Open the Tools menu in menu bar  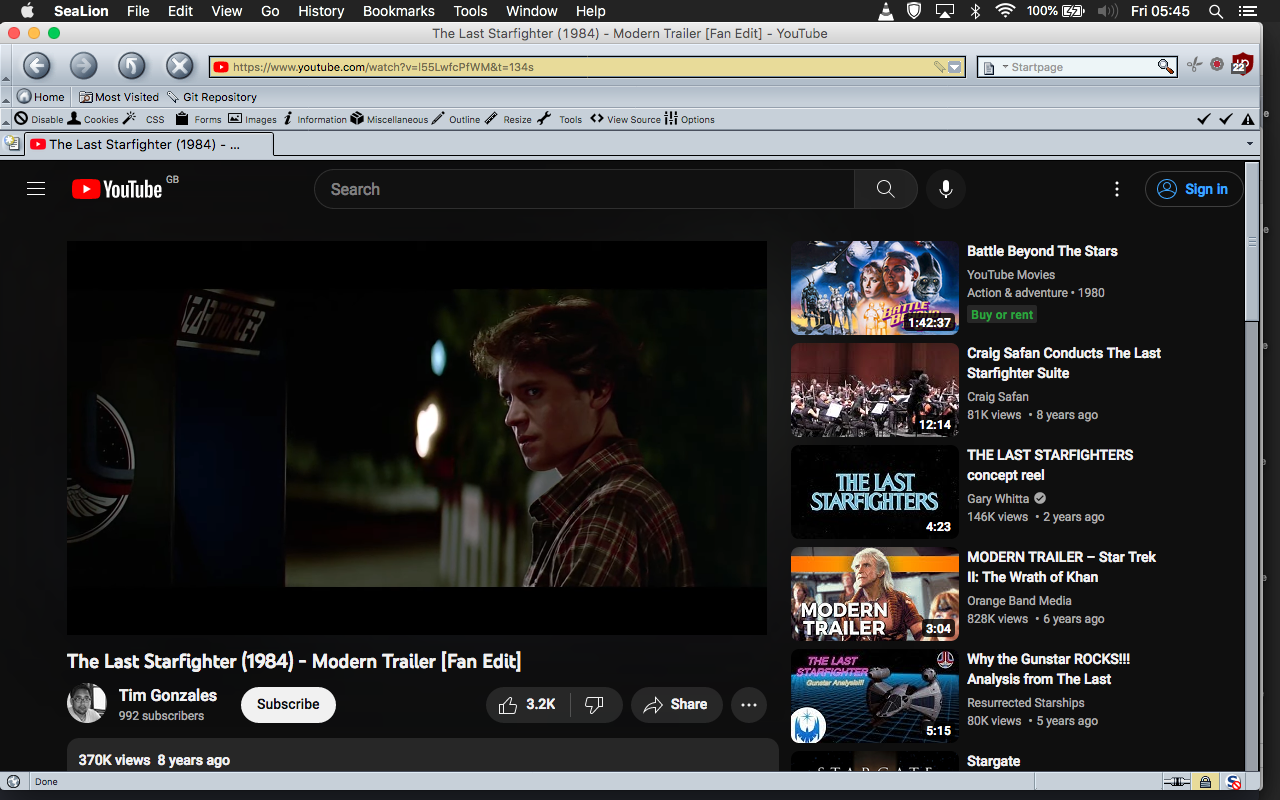coord(470,11)
